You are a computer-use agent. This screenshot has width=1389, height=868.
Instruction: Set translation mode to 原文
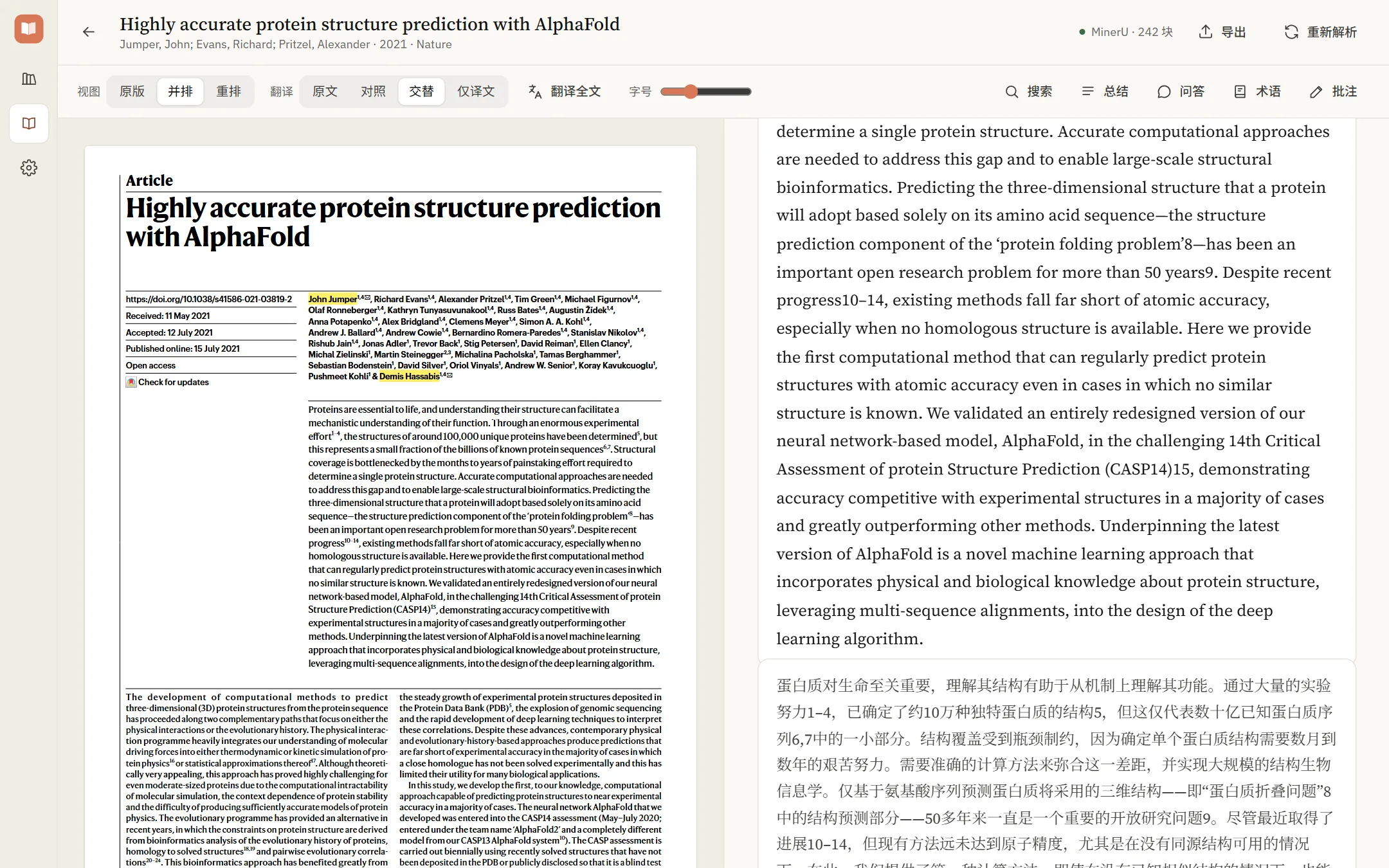[325, 91]
